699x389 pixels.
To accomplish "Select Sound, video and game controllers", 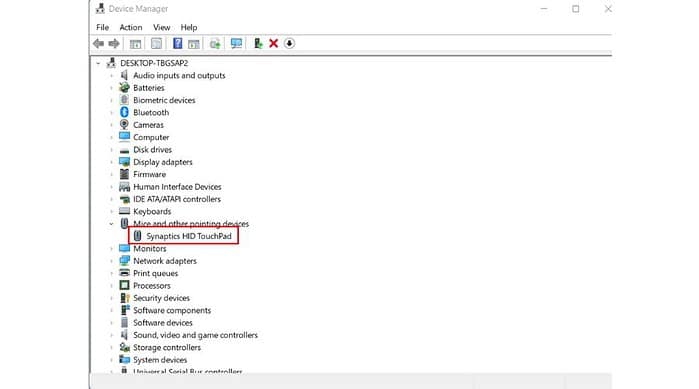I will tap(195, 335).
